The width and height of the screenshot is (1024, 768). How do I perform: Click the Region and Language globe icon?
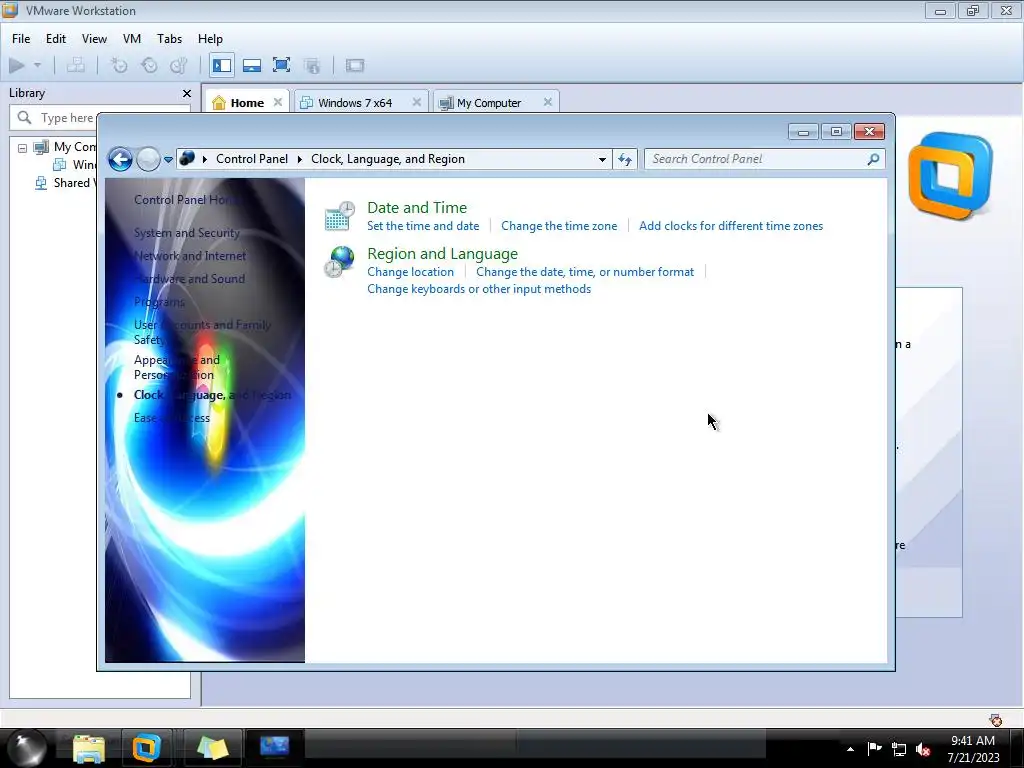(x=340, y=261)
